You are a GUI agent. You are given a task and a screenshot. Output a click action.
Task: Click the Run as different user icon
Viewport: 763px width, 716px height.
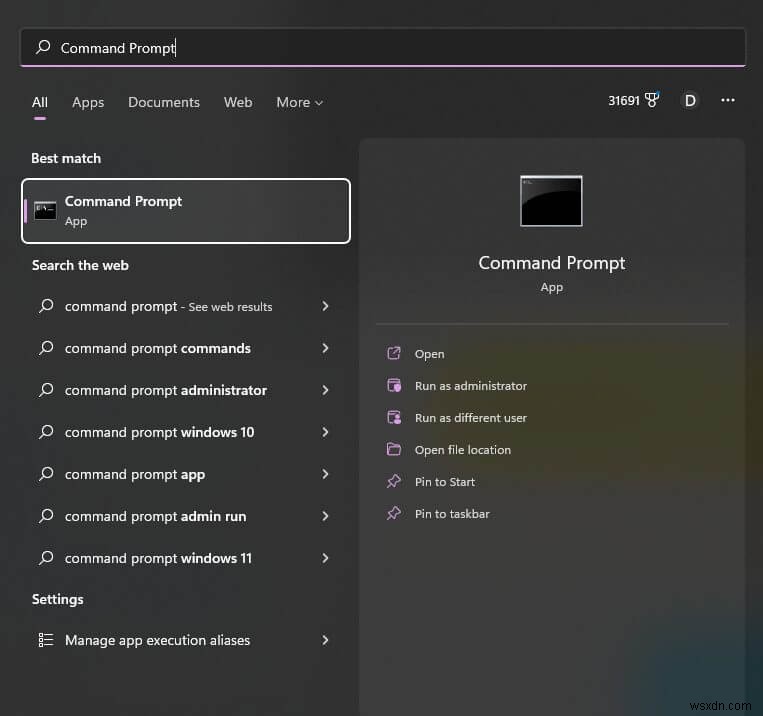click(394, 417)
